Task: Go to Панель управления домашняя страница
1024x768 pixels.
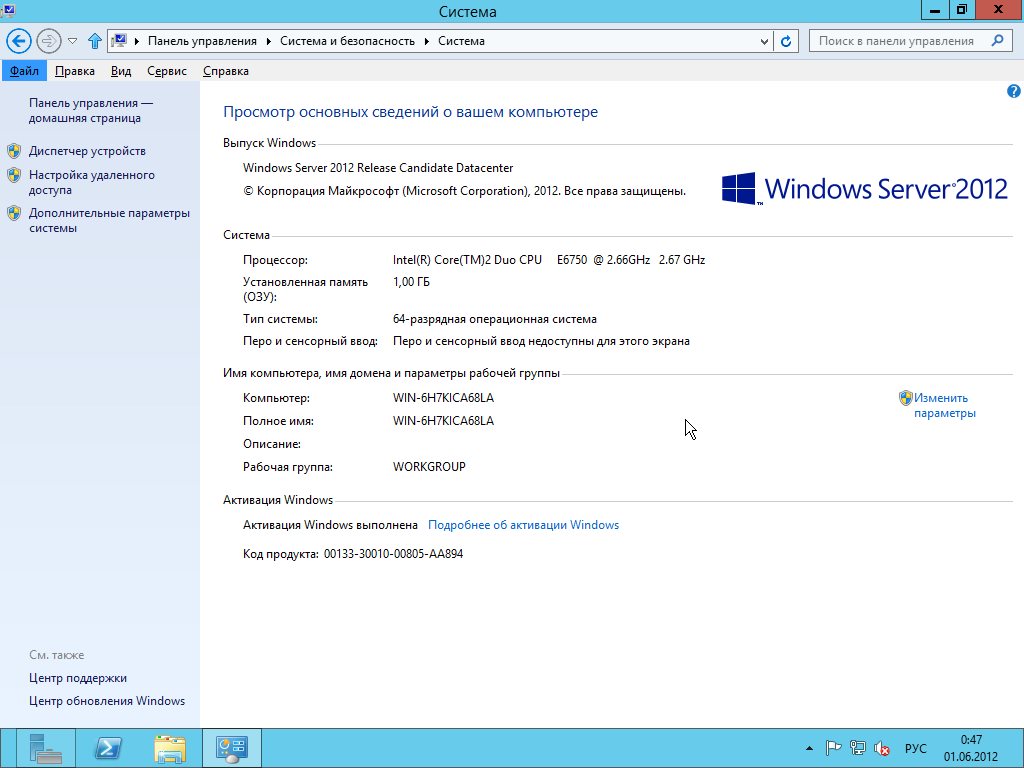Action: 91,110
